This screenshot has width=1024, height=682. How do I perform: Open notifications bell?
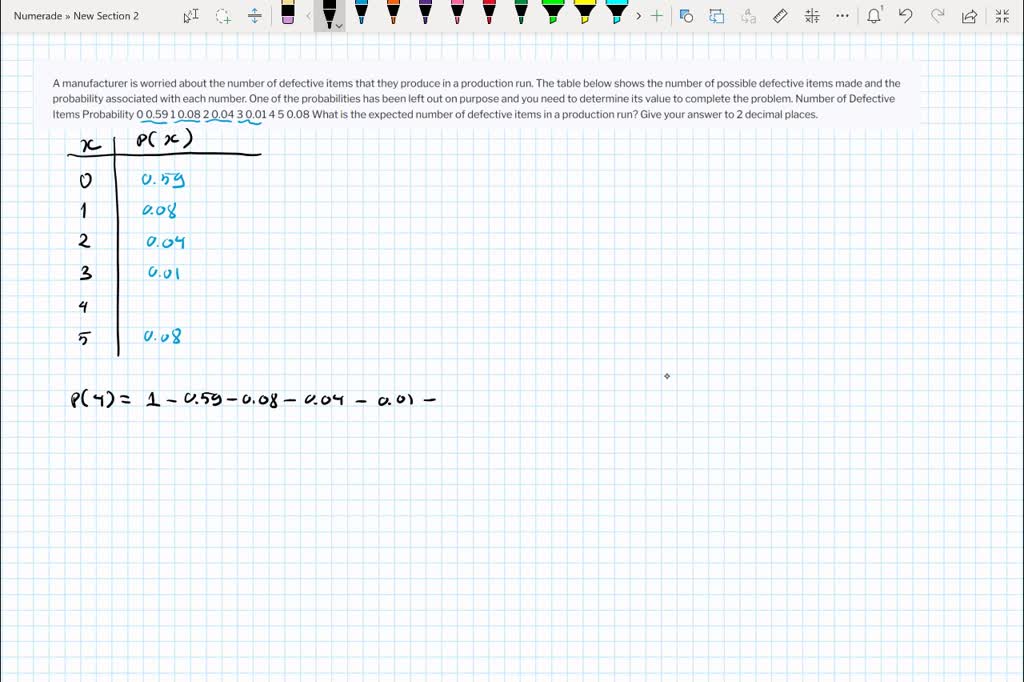[x=874, y=15]
